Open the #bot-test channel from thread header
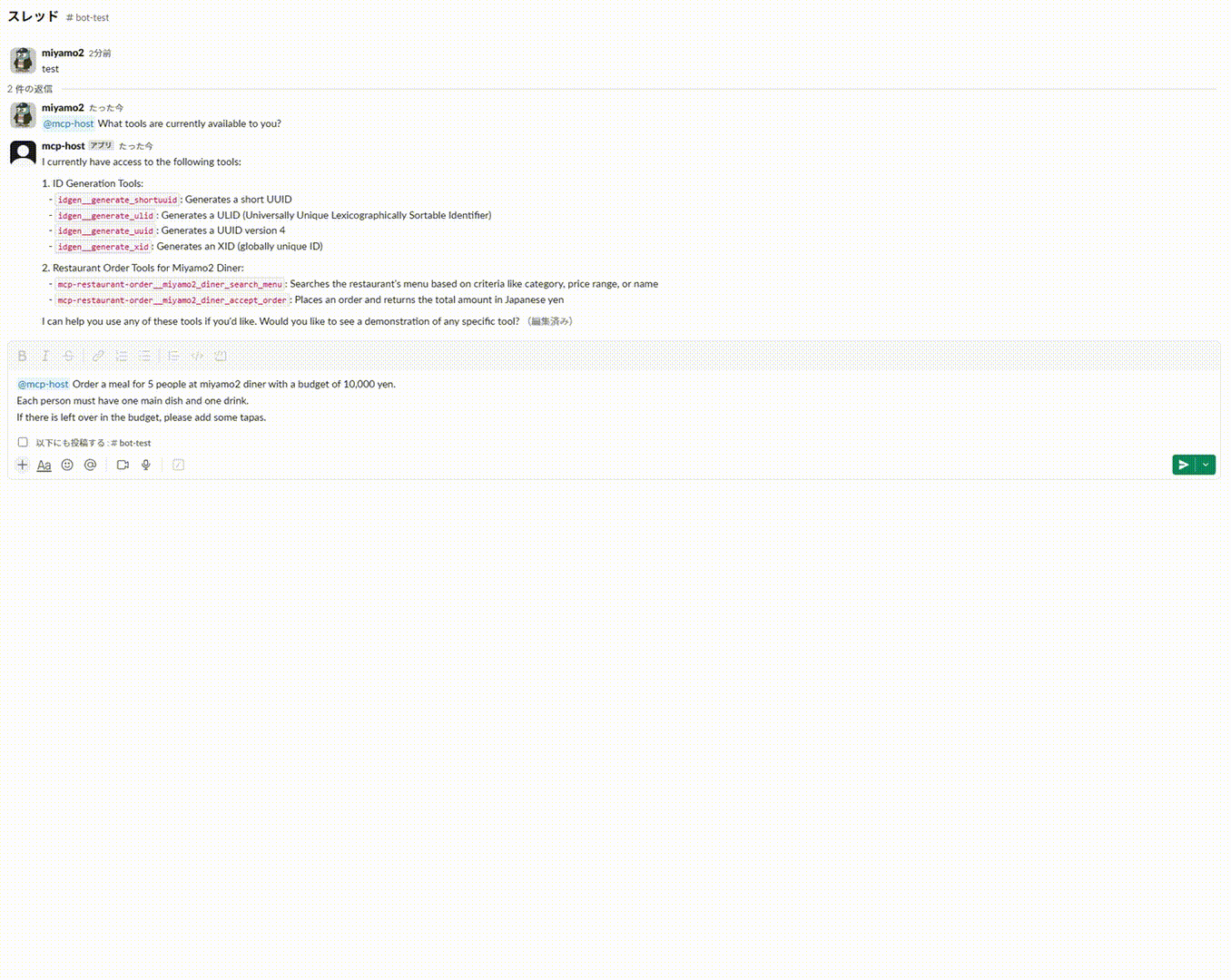The height and width of the screenshot is (980, 1231). (87, 18)
